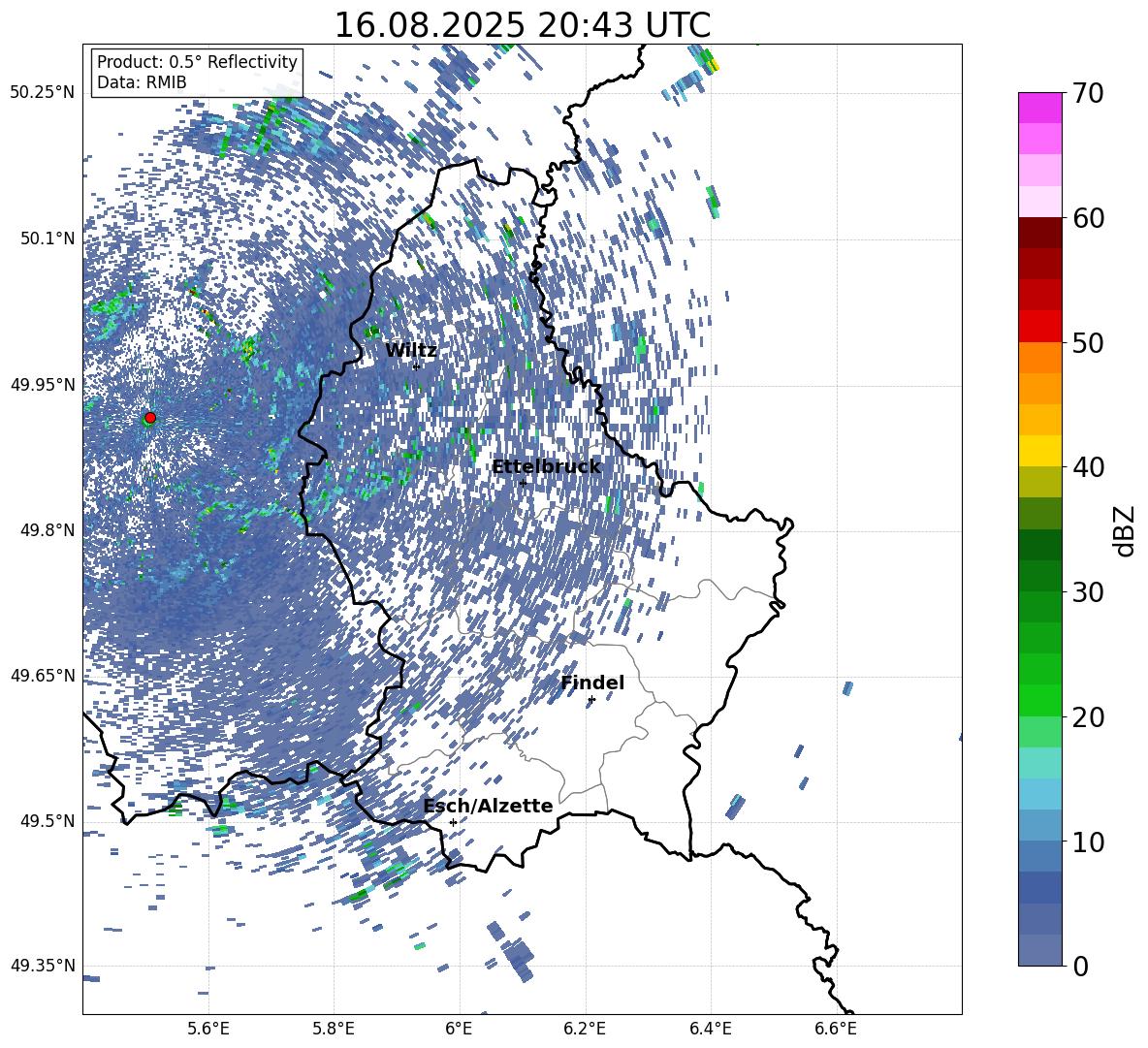Click the bright red 50 dBZ swatch

[x=1039, y=326]
